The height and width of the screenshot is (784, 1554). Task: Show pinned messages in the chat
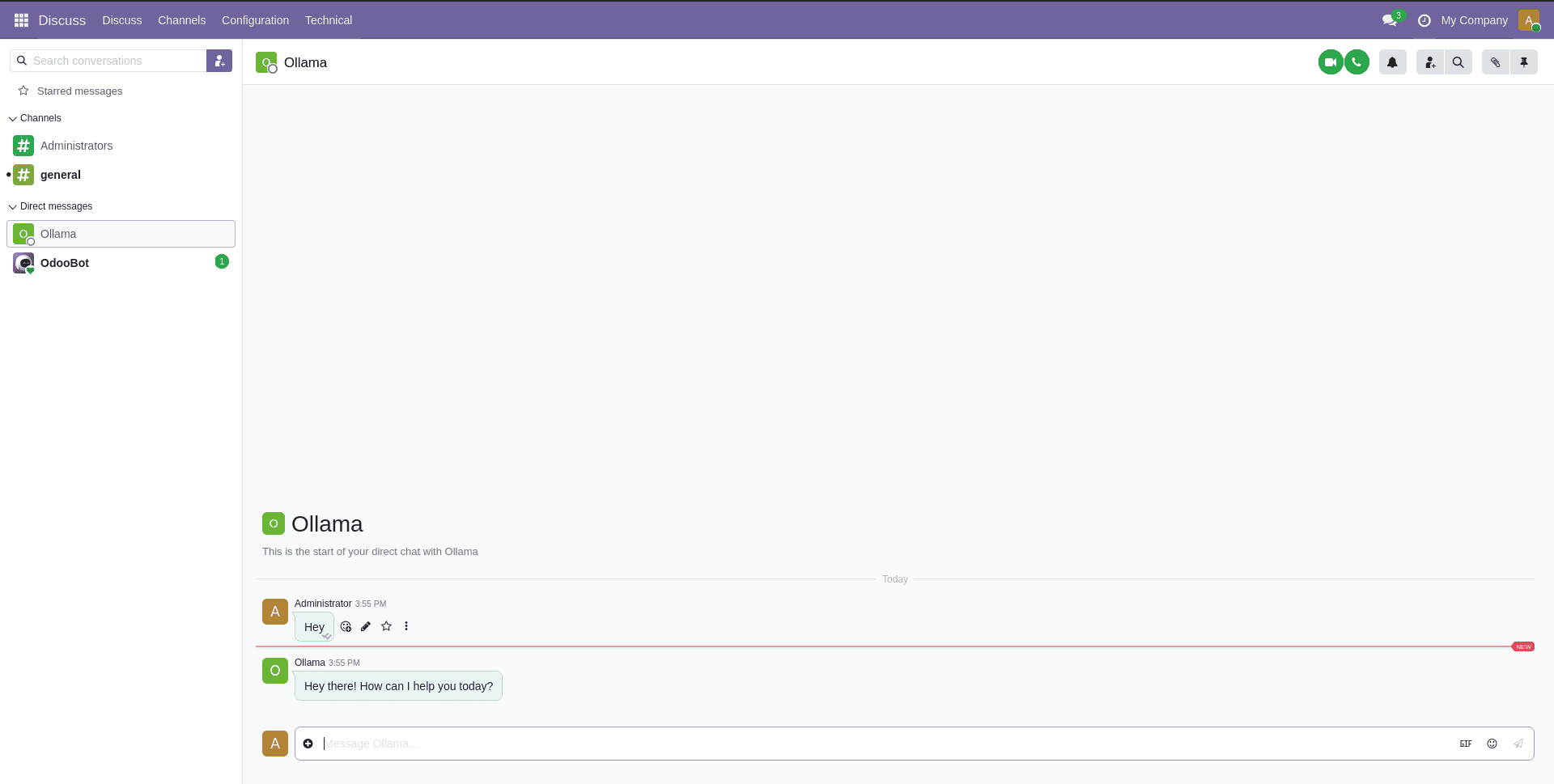click(x=1525, y=61)
